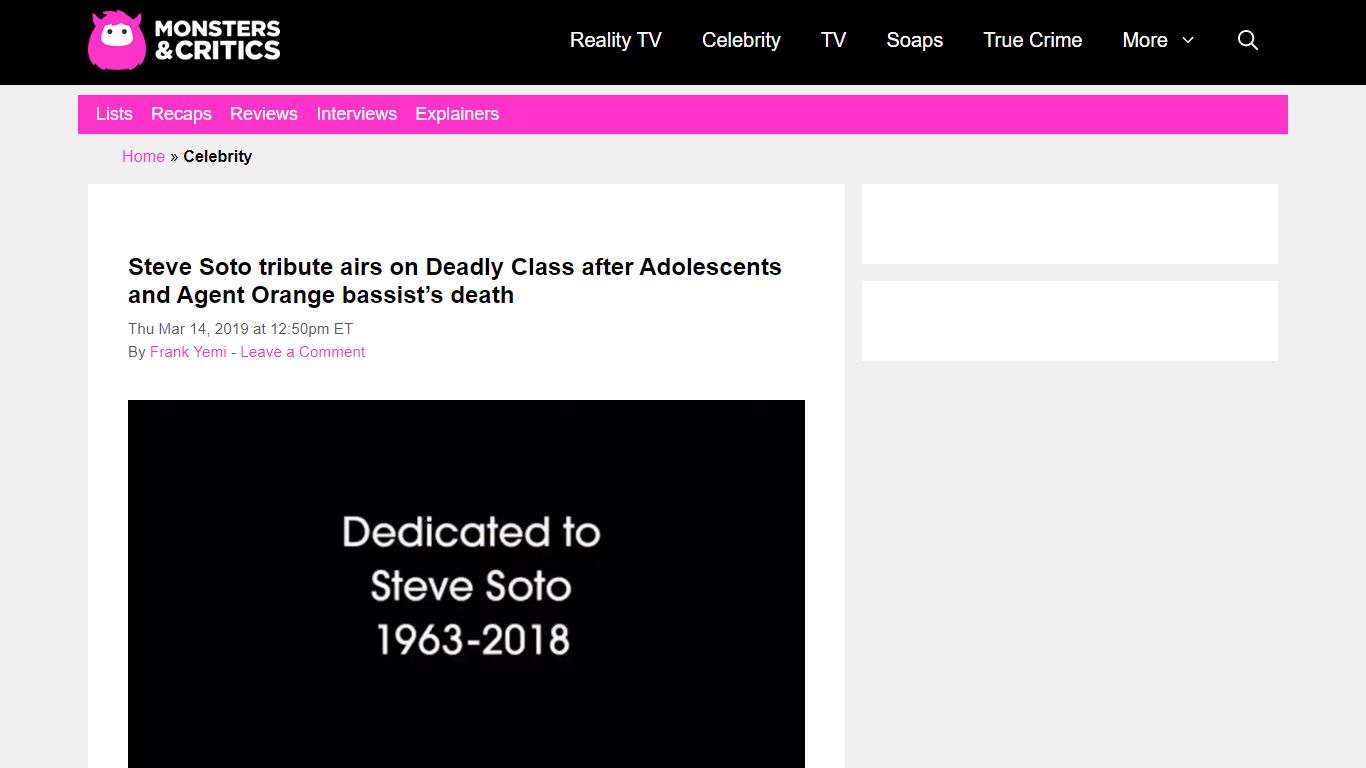This screenshot has height=768, width=1366.
Task: Open the Dedicated to Steve Soto image
Action: point(466,584)
